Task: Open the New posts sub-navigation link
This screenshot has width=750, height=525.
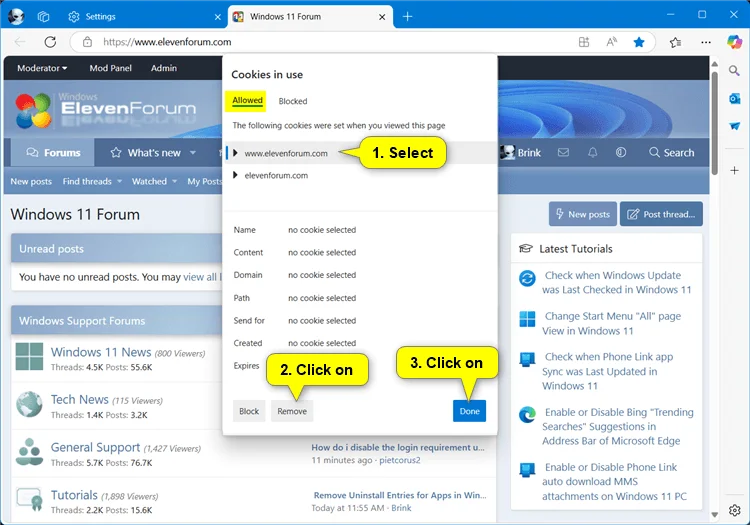Action: 31,181
